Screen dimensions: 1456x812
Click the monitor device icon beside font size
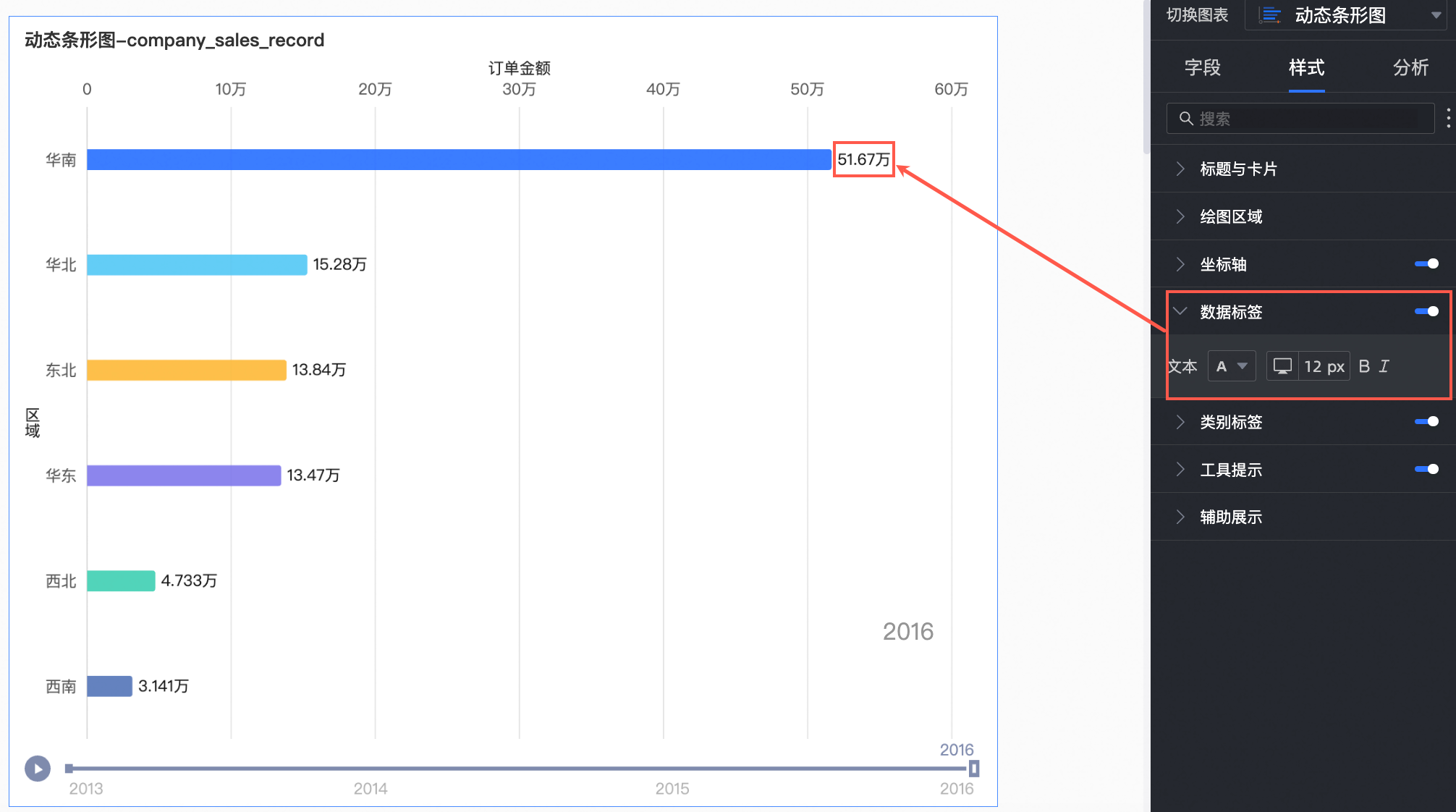(1282, 366)
